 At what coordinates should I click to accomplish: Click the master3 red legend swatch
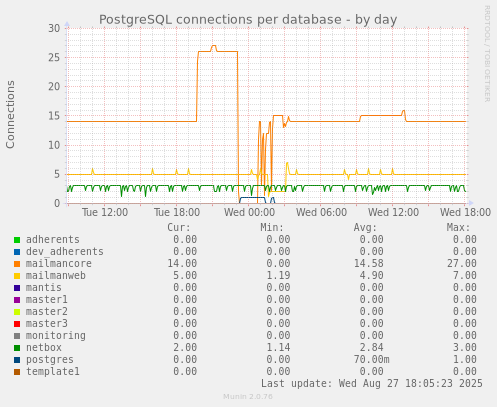tap(17, 324)
